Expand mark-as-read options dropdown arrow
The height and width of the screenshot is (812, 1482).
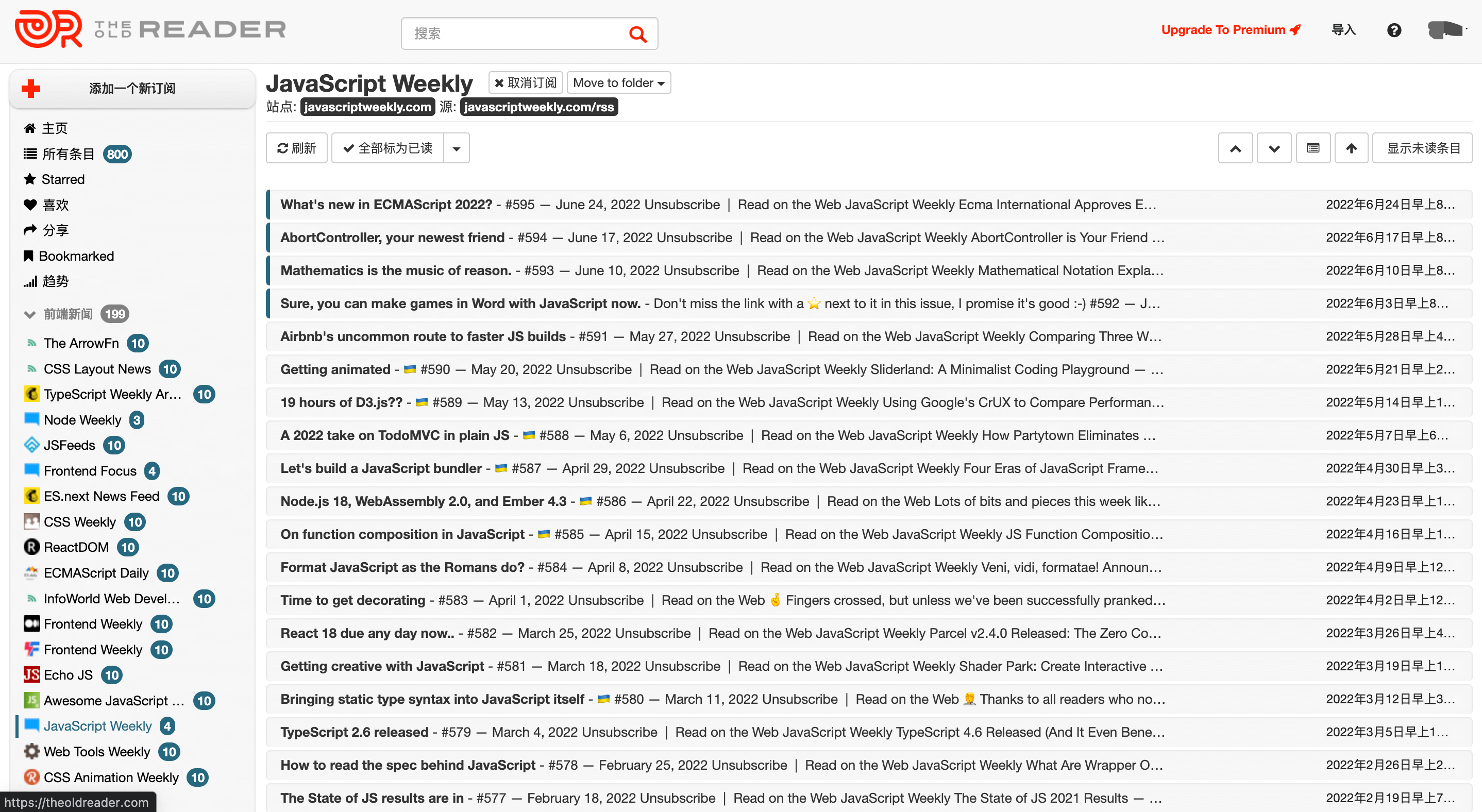pyautogui.click(x=456, y=148)
